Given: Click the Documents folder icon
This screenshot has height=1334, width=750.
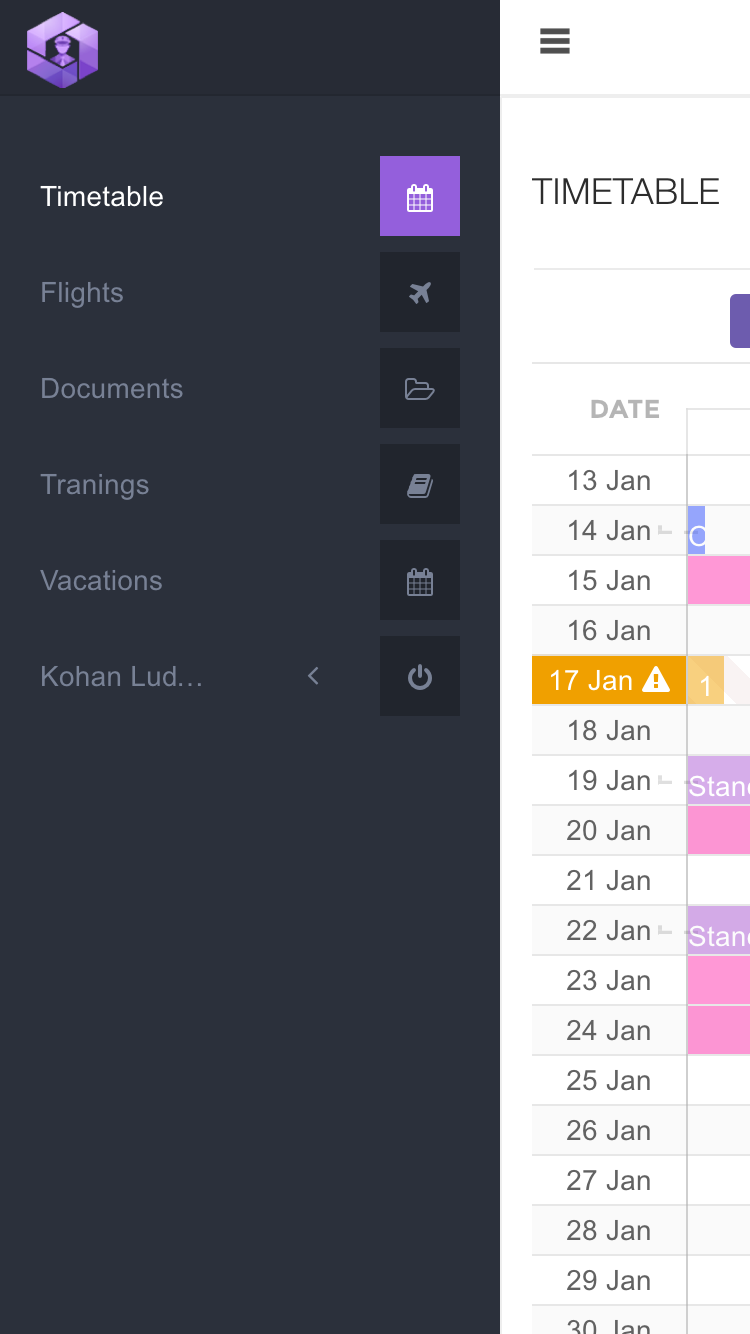Looking at the screenshot, I should tap(420, 388).
